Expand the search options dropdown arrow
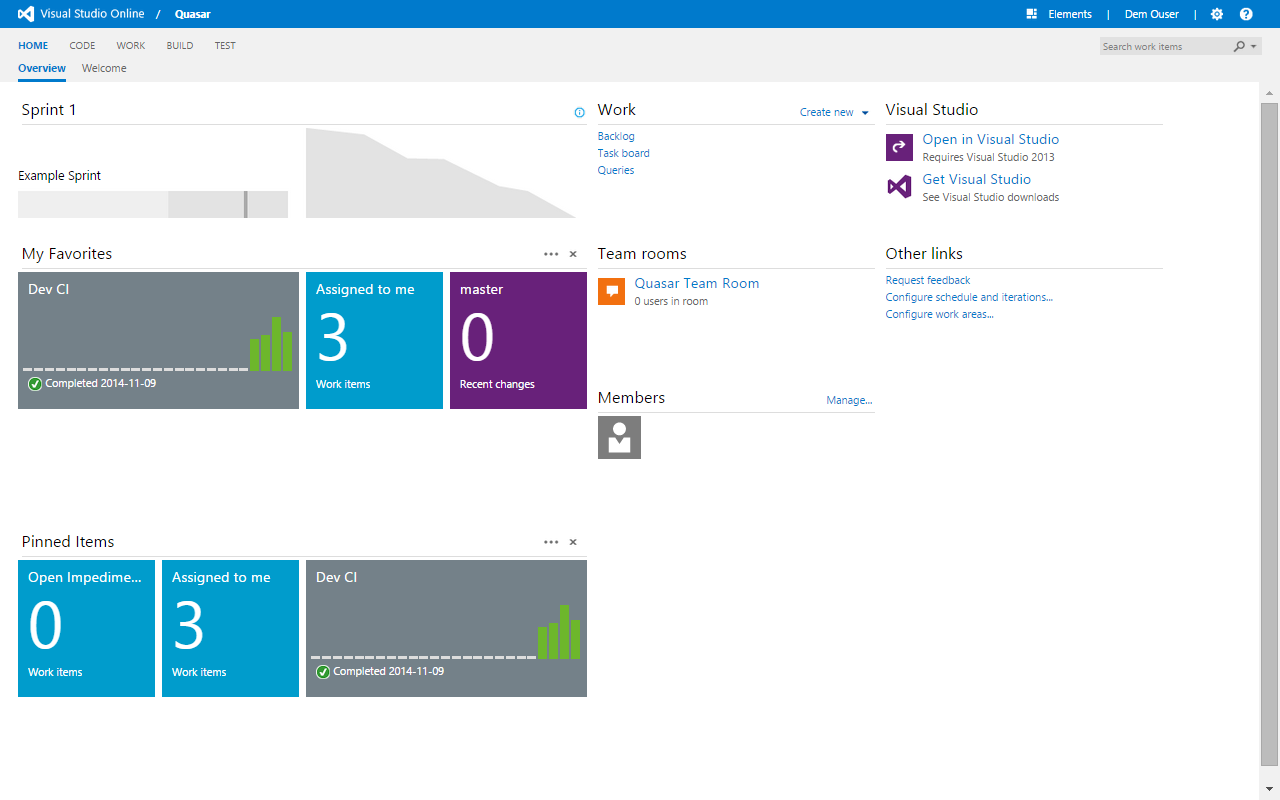The height and width of the screenshot is (800, 1280). (1254, 46)
